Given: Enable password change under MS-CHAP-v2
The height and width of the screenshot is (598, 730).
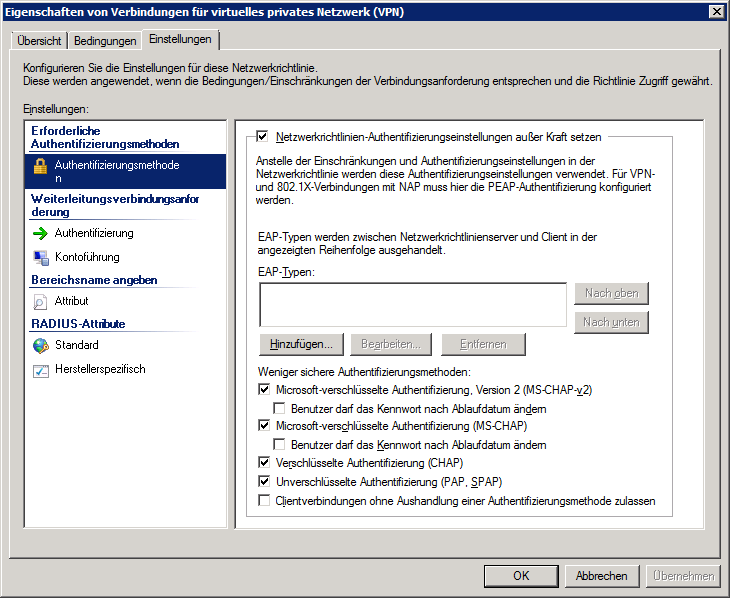Looking at the screenshot, I should click(280, 408).
